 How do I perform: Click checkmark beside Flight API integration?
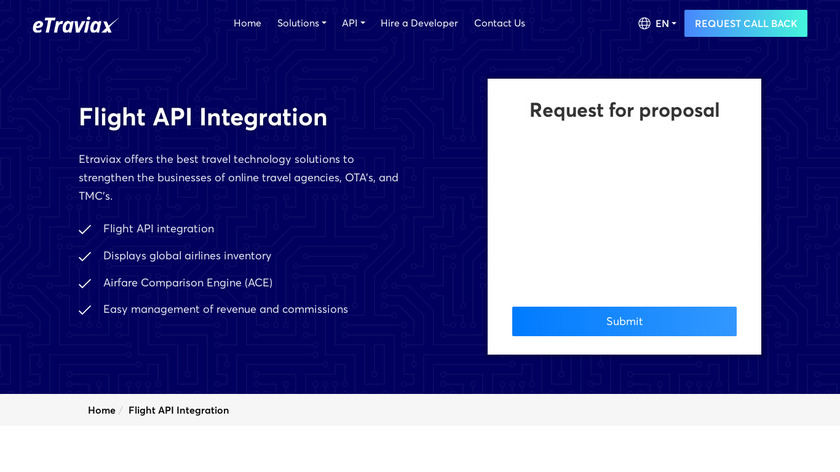[x=85, y=229]
